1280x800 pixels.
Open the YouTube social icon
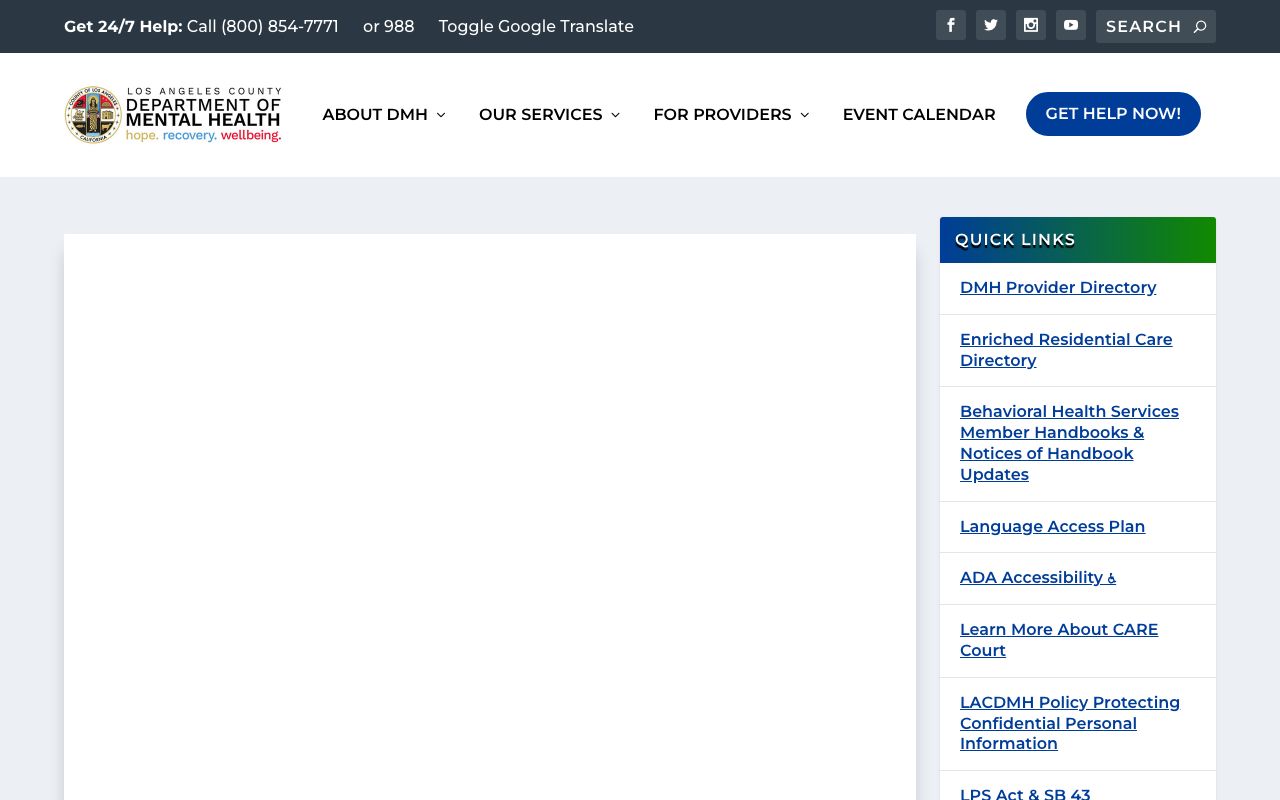click(x=1070, y=25)
